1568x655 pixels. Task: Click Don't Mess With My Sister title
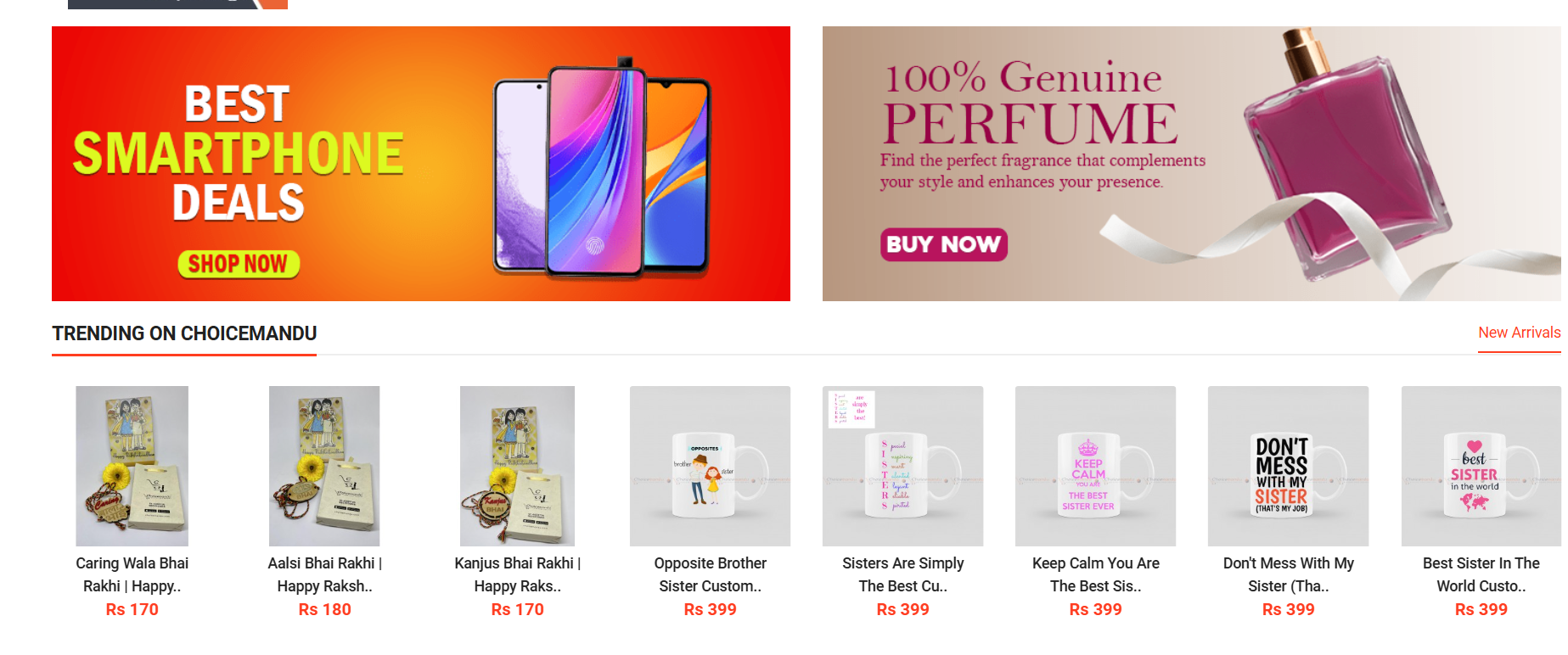(x=1288, y=574)
